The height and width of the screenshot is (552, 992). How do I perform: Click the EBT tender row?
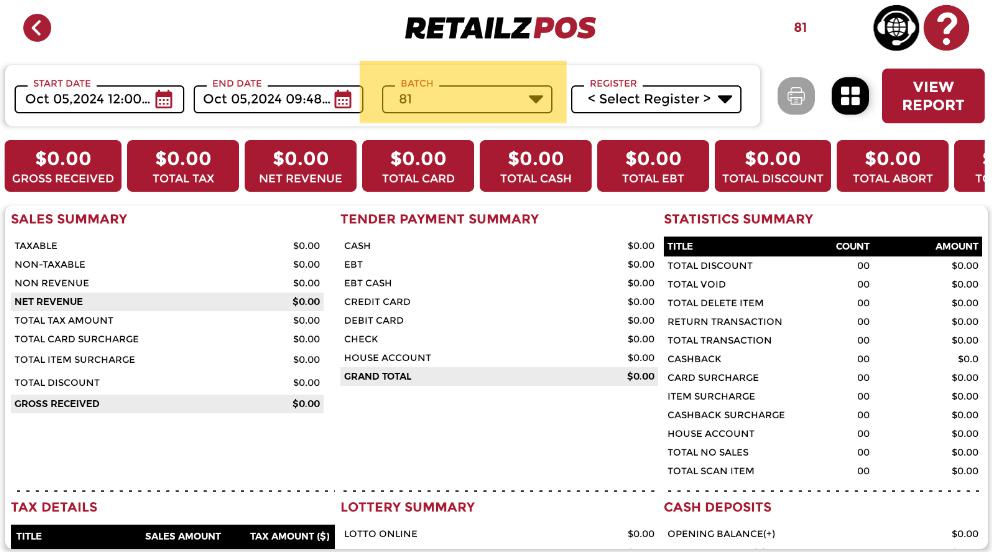coord(499,264)
